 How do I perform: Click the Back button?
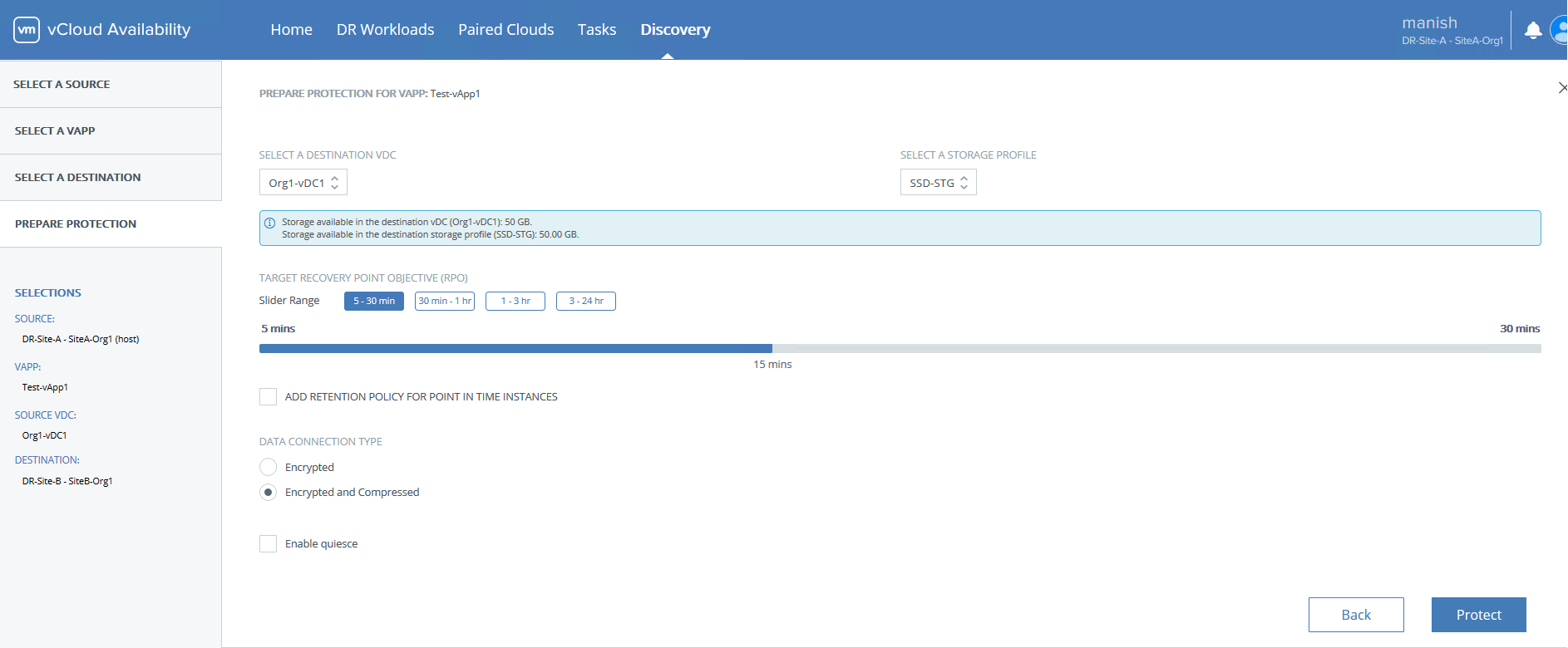[1356, 615]
